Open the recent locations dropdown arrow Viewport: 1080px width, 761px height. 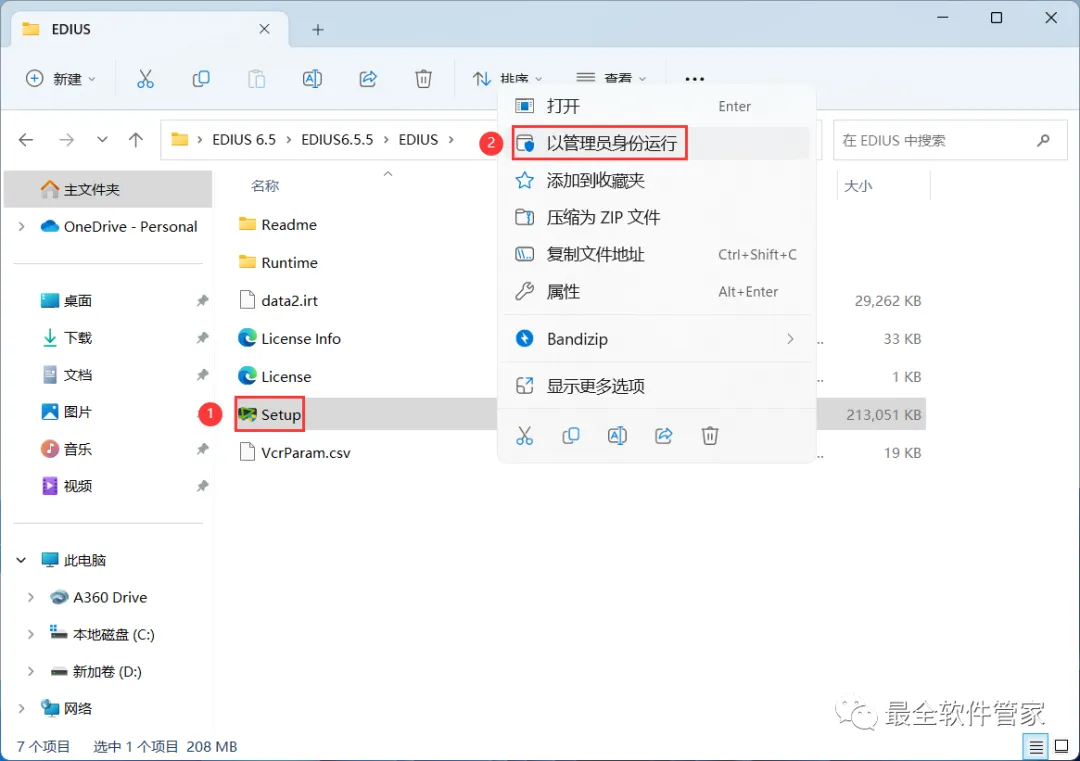[x=102, y=140]
